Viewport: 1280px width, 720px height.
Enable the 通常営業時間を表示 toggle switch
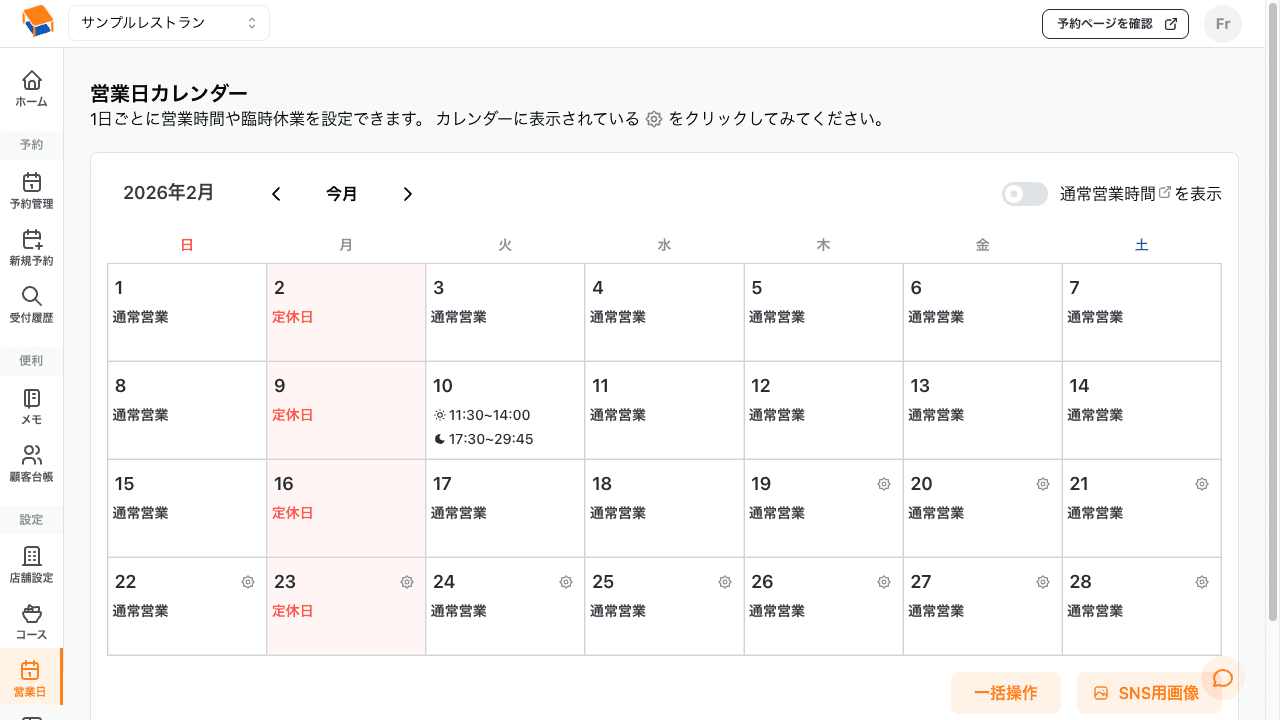tap(1024, 194)
